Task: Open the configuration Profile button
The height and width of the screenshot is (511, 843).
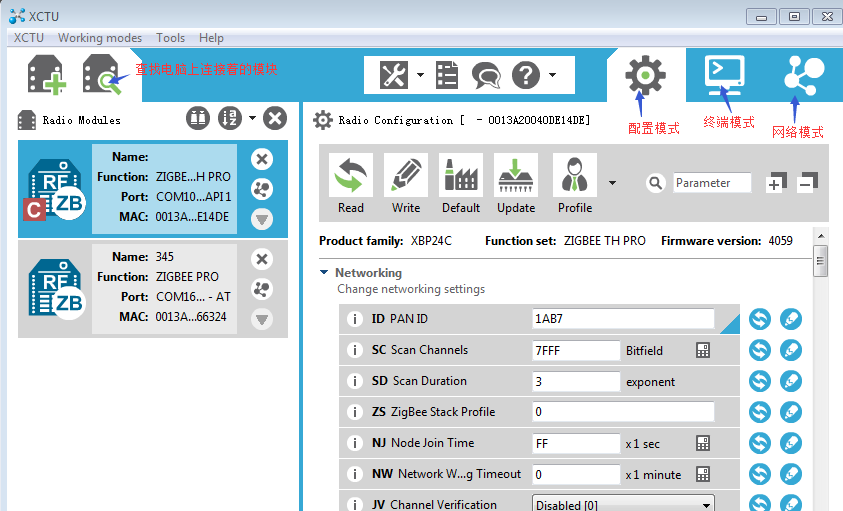Action: pyautogui.click(x=575, y=184)
